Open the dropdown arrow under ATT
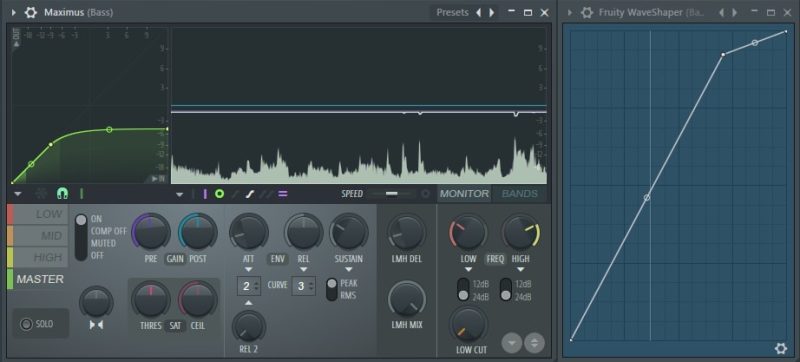Viewport: 800px width, 362px height. pos(248,269)
